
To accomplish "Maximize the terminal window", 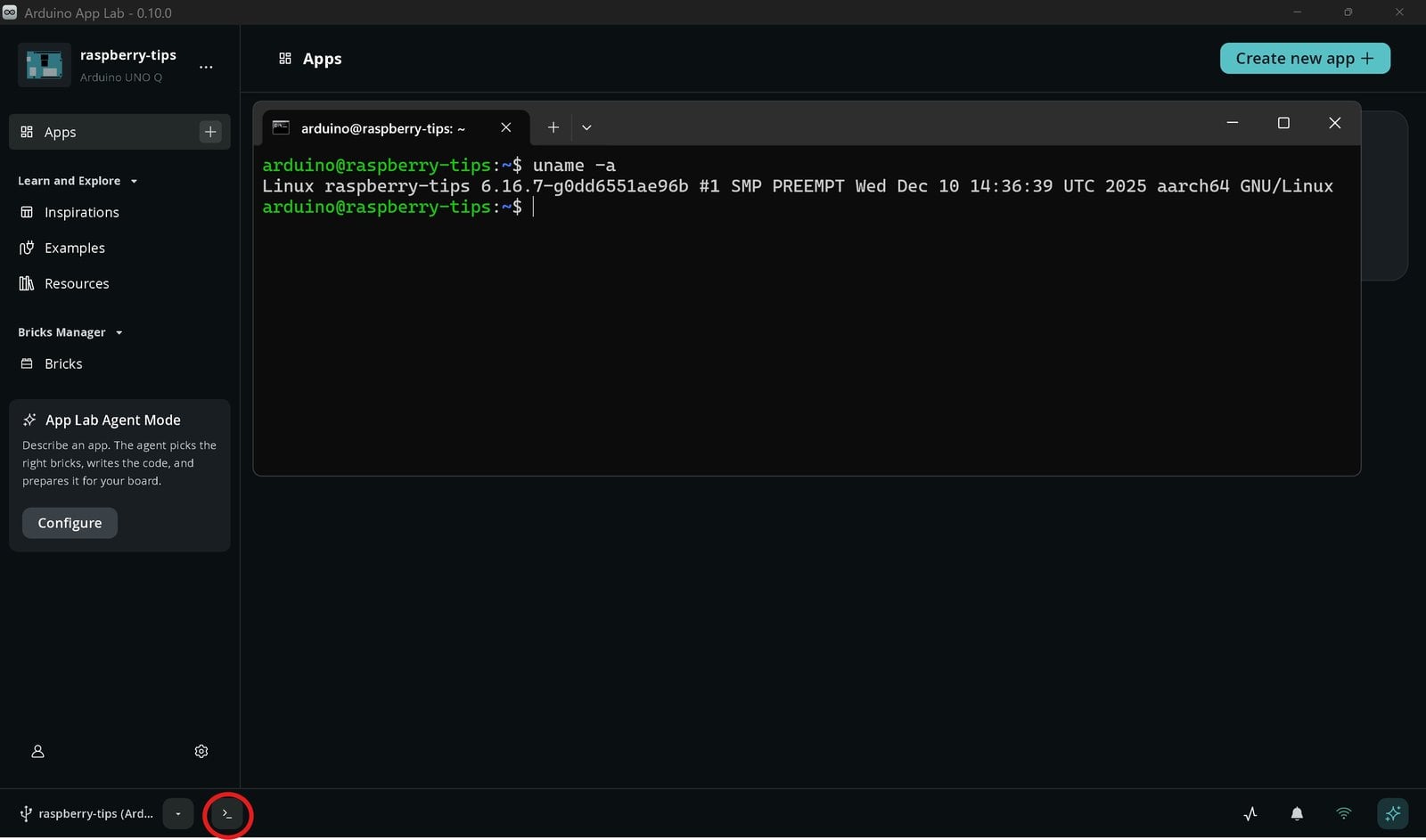I will point(1283,123).
